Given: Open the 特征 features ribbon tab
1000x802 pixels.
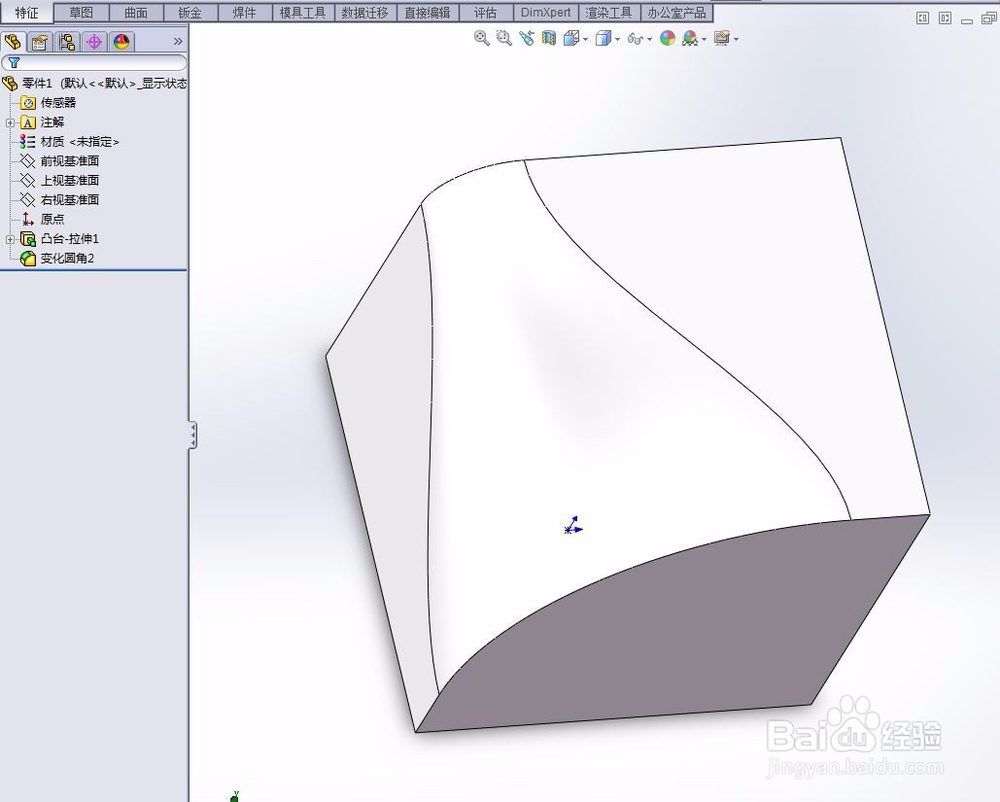Looking at the screenshot, I should pyautogui.click(x=27, y=12).
